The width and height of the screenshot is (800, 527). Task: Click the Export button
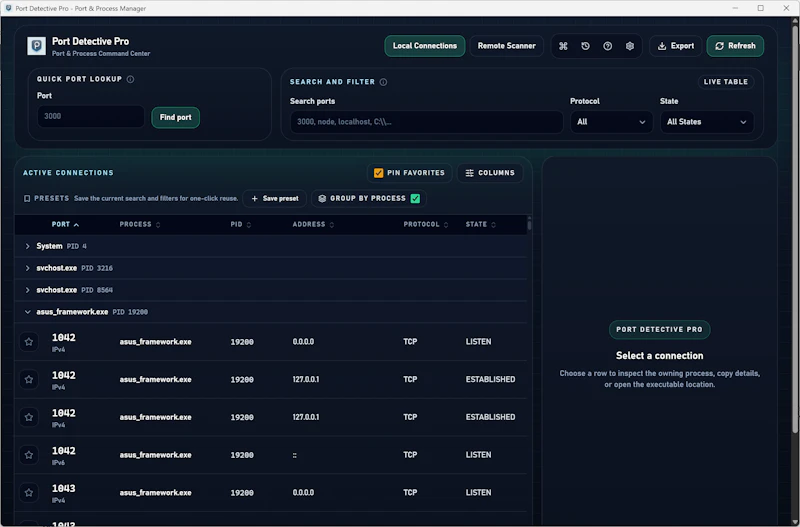pyautogui.click(x=676, y=46)
